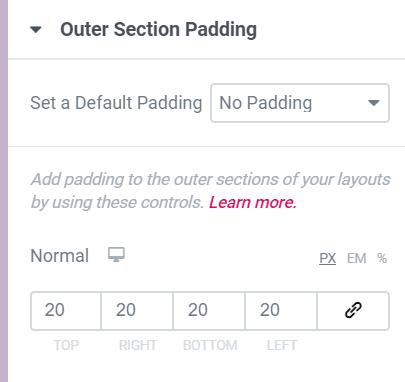Click the dropdown arrow beside No Padding
This screenshot has height=382, width=405.
(374, 103)
